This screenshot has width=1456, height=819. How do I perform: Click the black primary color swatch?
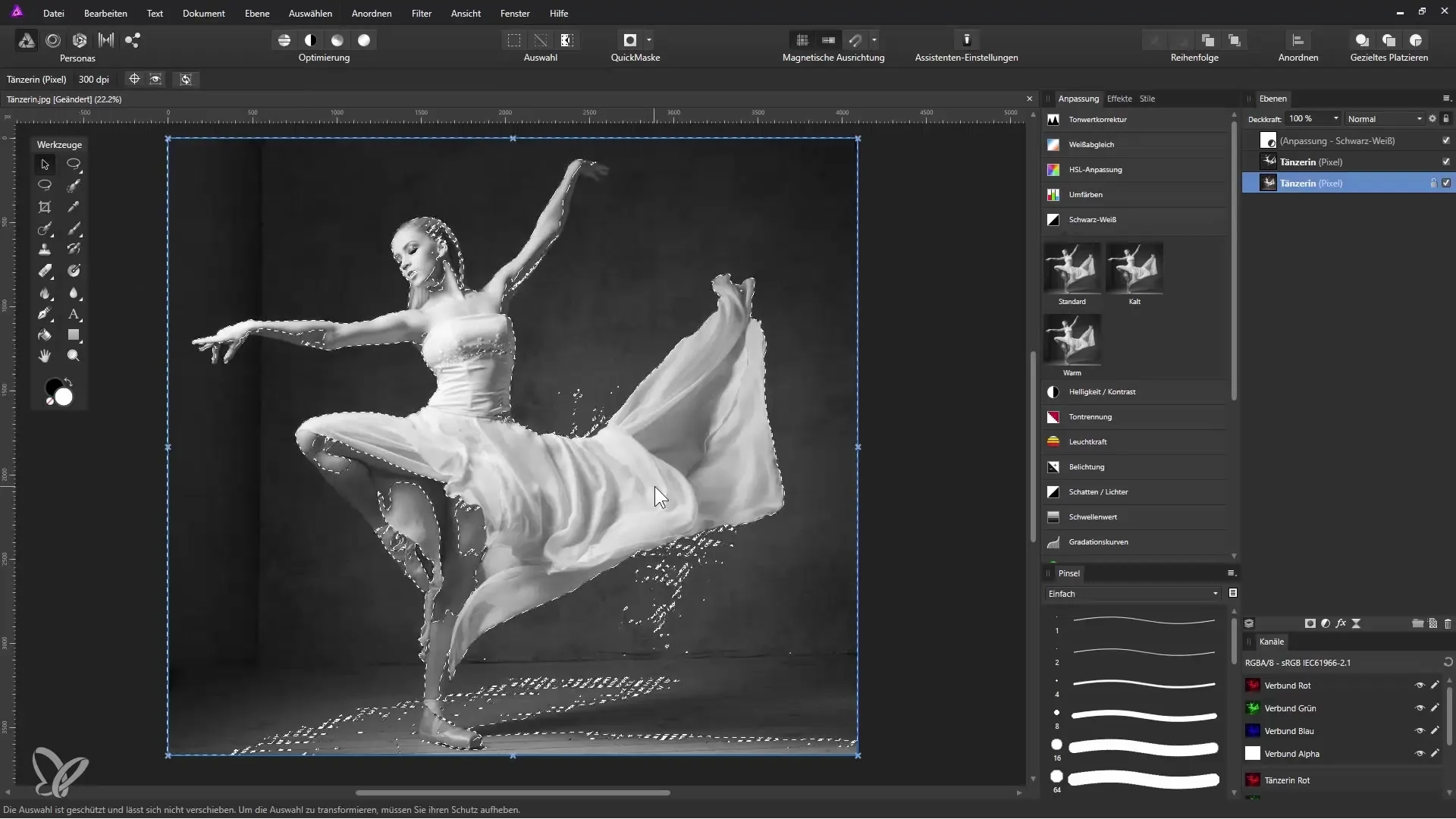(x=52, y=387)
